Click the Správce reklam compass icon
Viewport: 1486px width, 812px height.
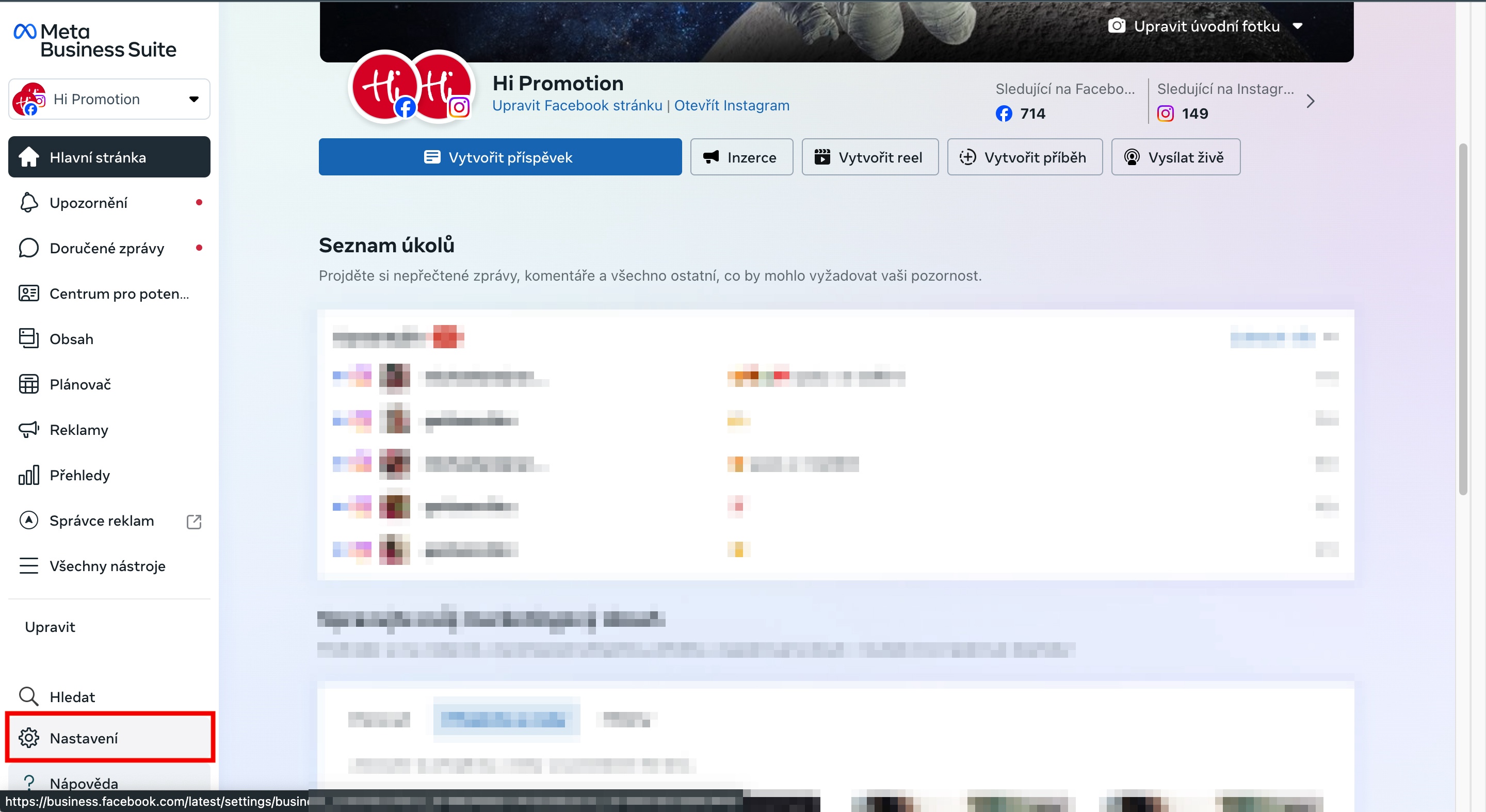[29, 520]
